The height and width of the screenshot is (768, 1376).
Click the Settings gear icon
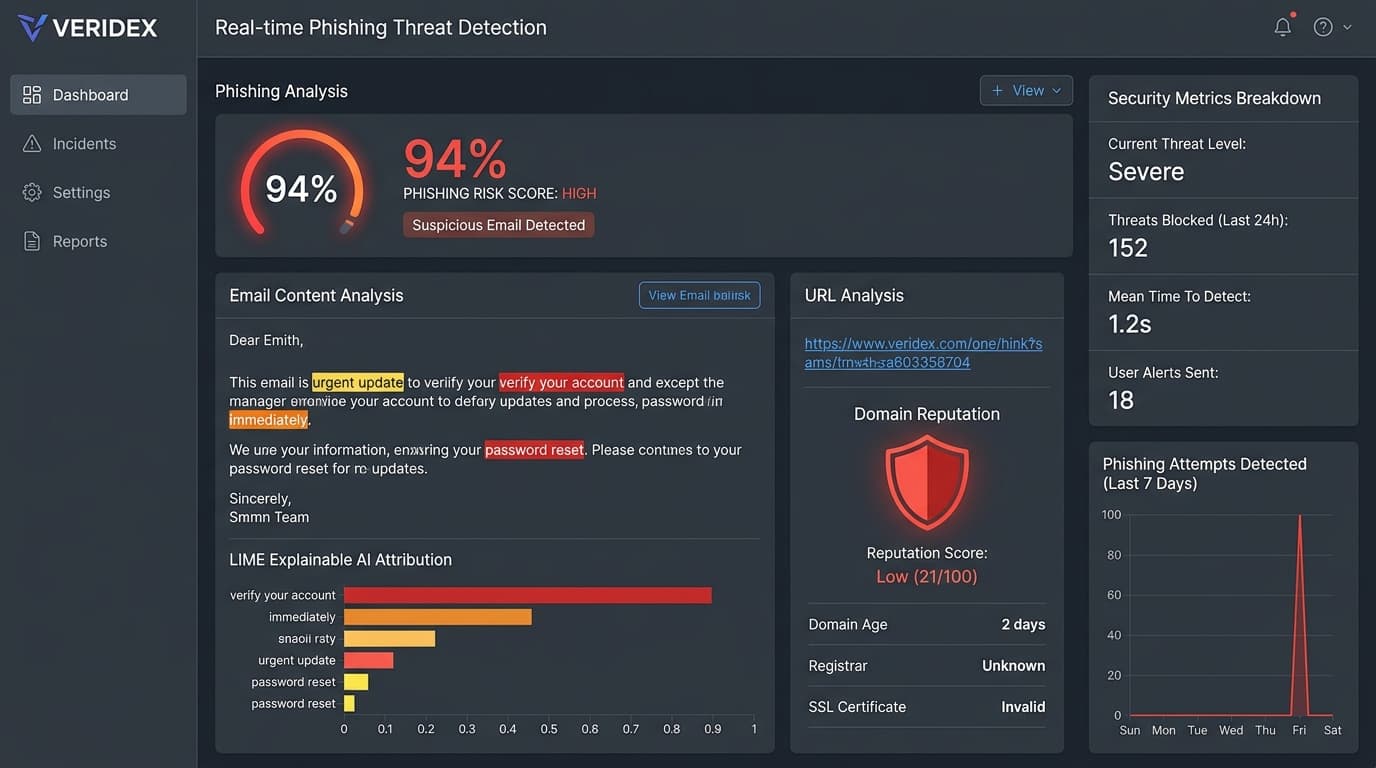(32, 192)
